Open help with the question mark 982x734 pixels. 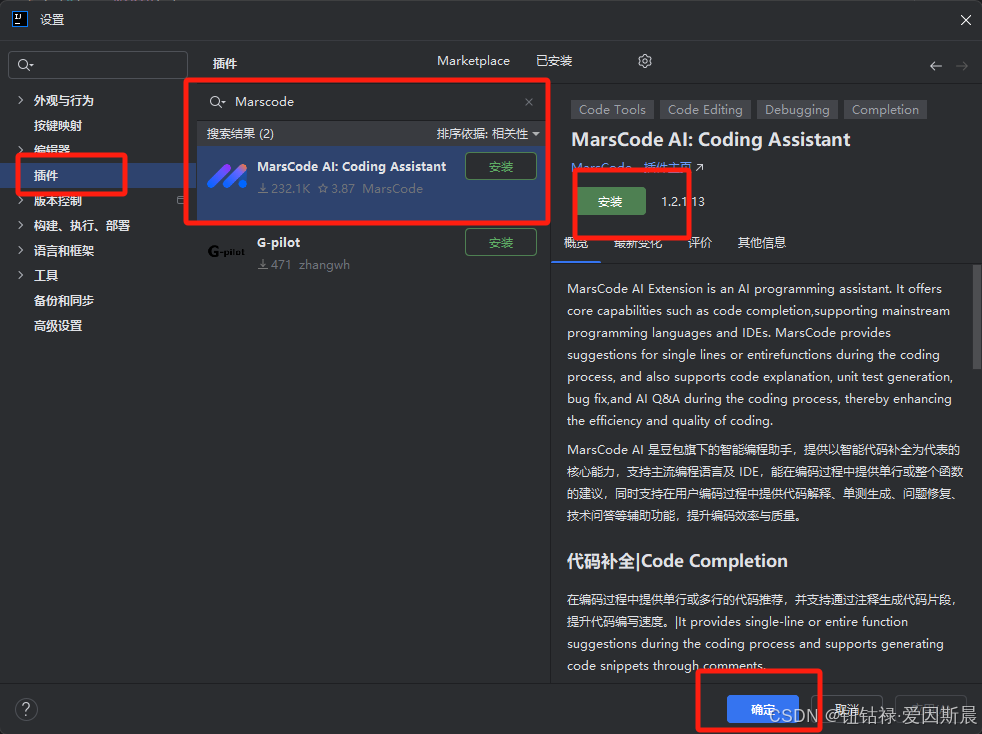click(26, 710)
